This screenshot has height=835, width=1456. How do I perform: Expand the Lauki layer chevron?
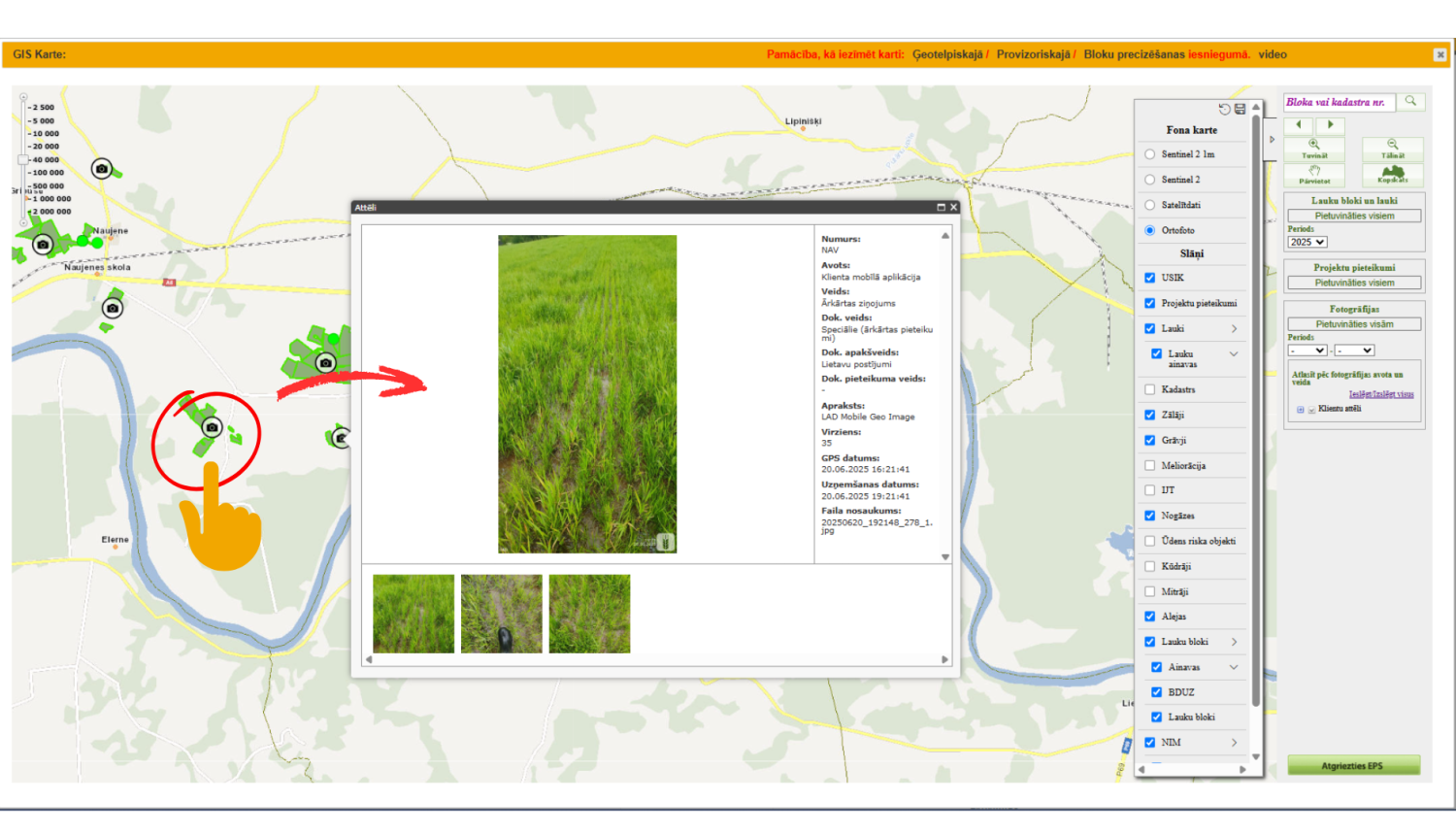(1235, 328)
